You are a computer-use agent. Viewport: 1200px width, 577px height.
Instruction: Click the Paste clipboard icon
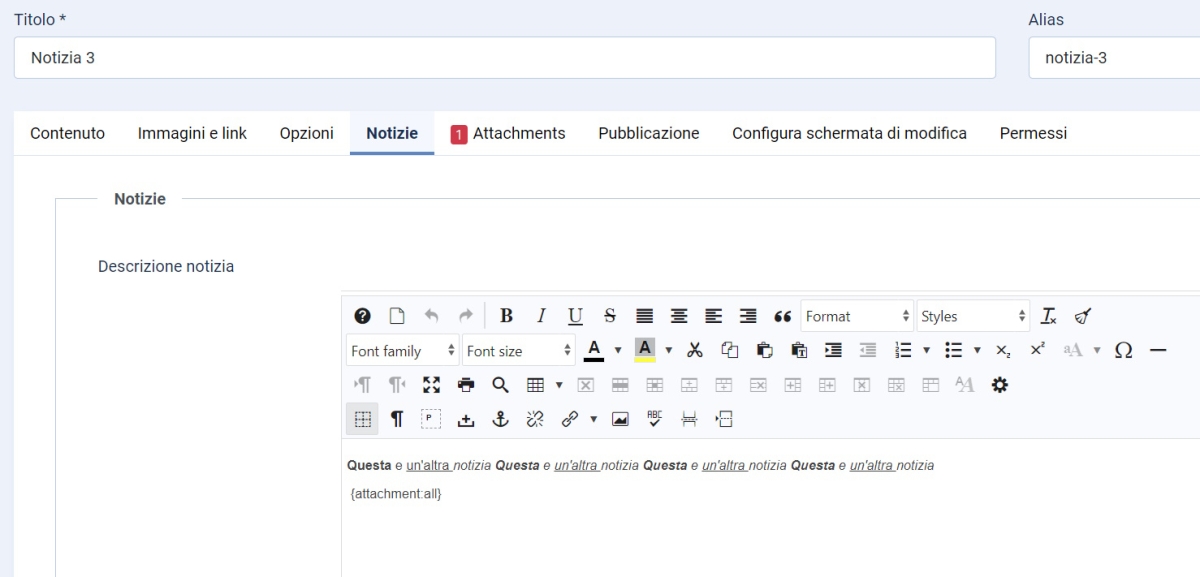765,350
